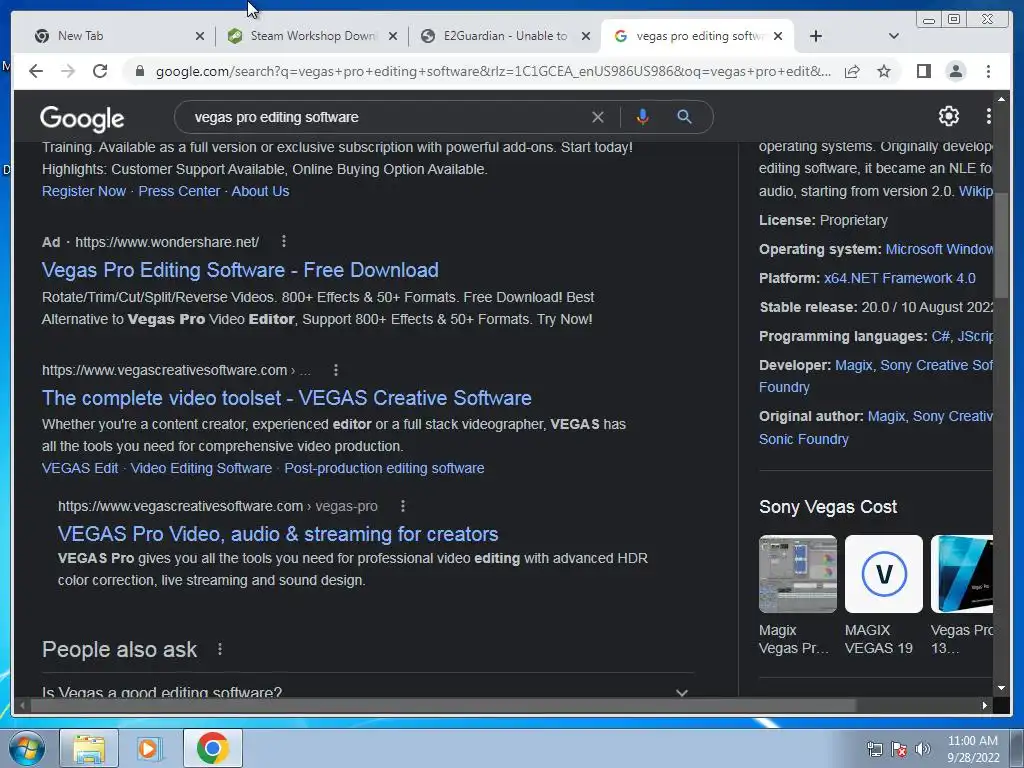The image size is (1024, 768).
Task: Click the scroll down arrow
Action: (1001, 688)
